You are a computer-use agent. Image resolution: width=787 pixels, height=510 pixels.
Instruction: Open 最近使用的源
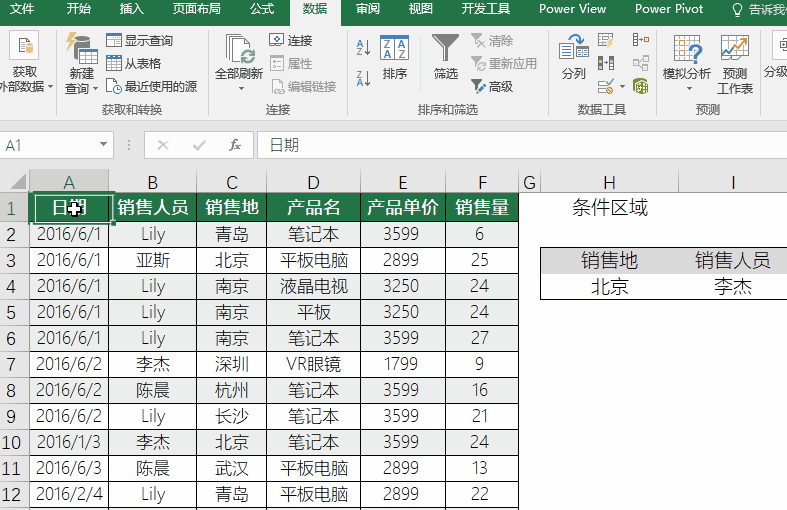click(152, 87)
